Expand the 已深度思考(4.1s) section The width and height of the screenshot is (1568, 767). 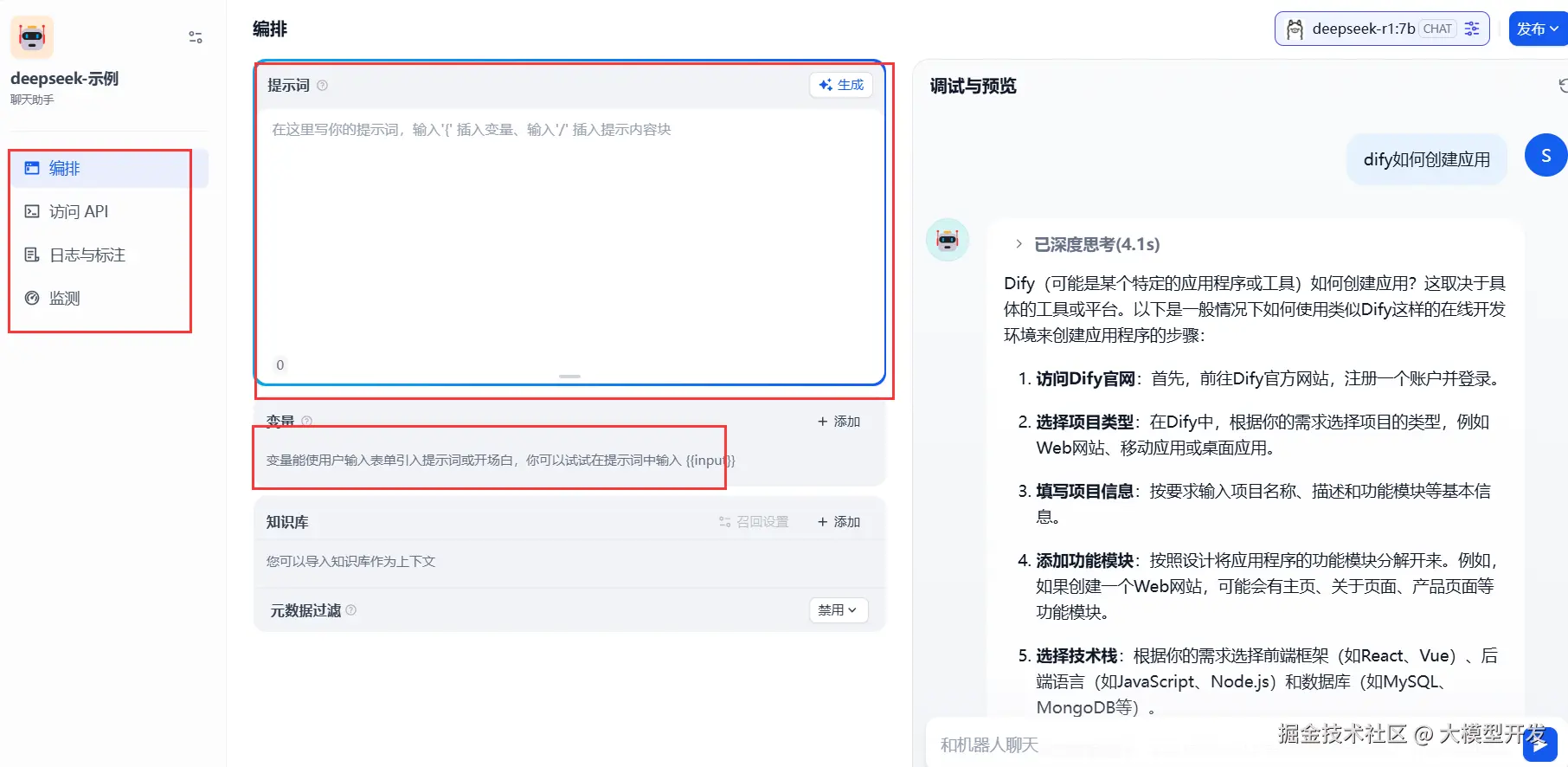[1088, 244]
